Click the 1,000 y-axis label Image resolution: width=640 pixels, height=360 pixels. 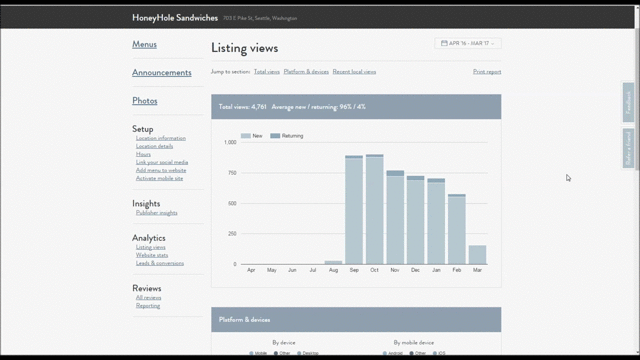(230, 142)
